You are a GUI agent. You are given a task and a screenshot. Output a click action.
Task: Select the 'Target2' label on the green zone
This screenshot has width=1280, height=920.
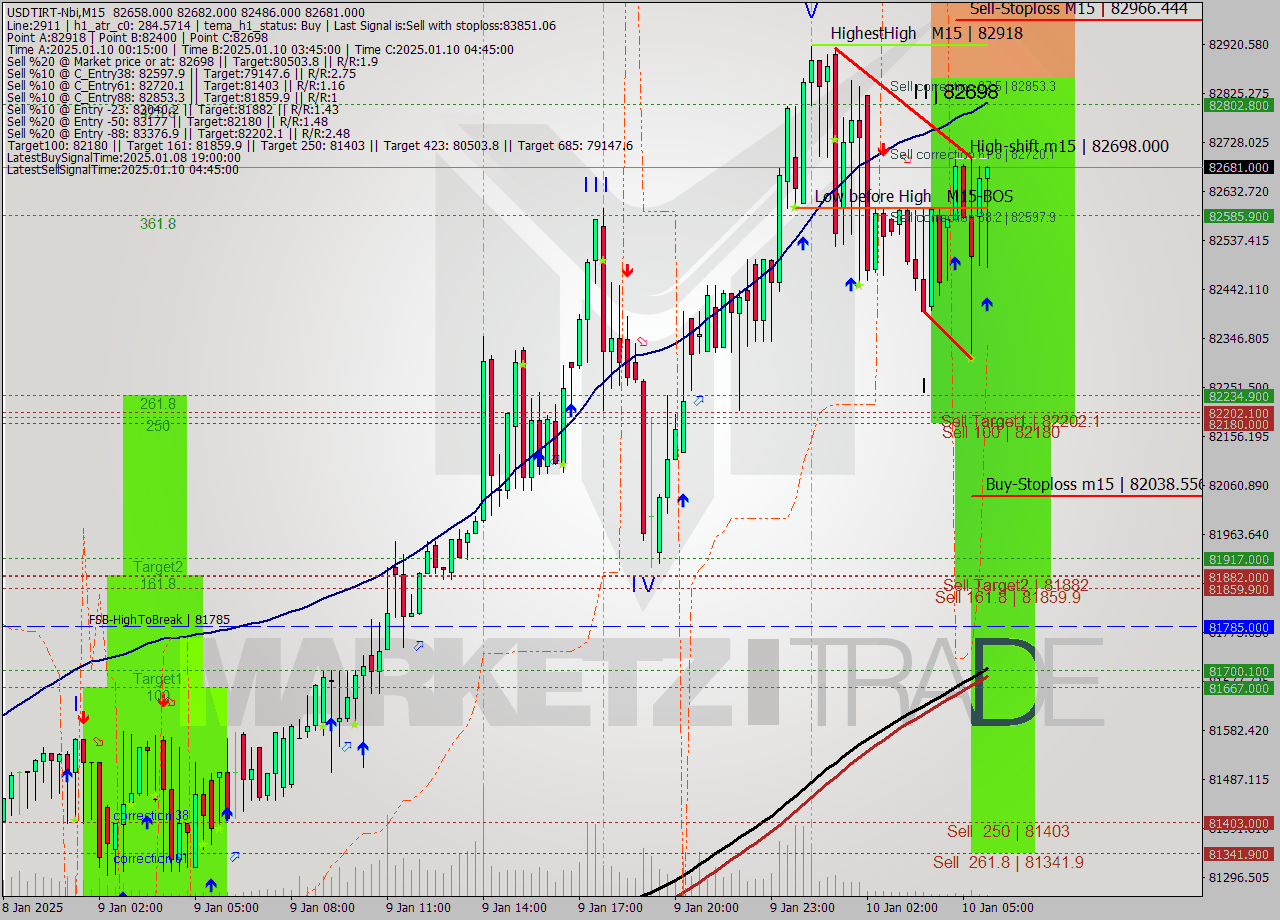pos(158,567)
